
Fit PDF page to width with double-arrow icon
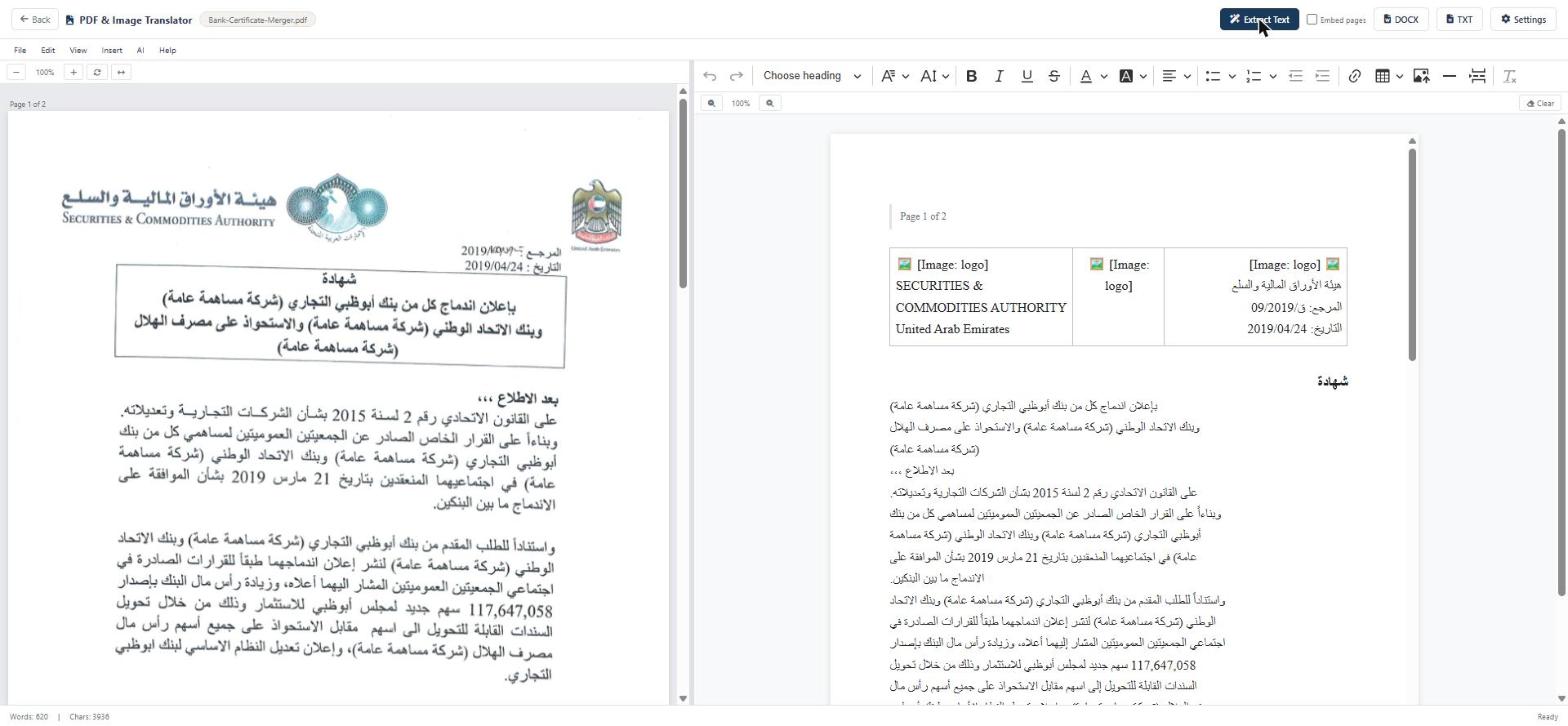point(121,72)
